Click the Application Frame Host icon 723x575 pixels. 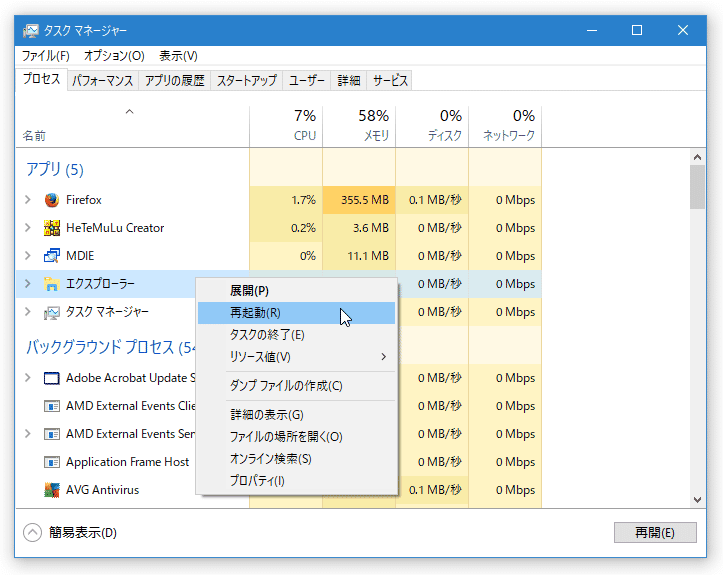pyautogui.click(x=52, y=462)
